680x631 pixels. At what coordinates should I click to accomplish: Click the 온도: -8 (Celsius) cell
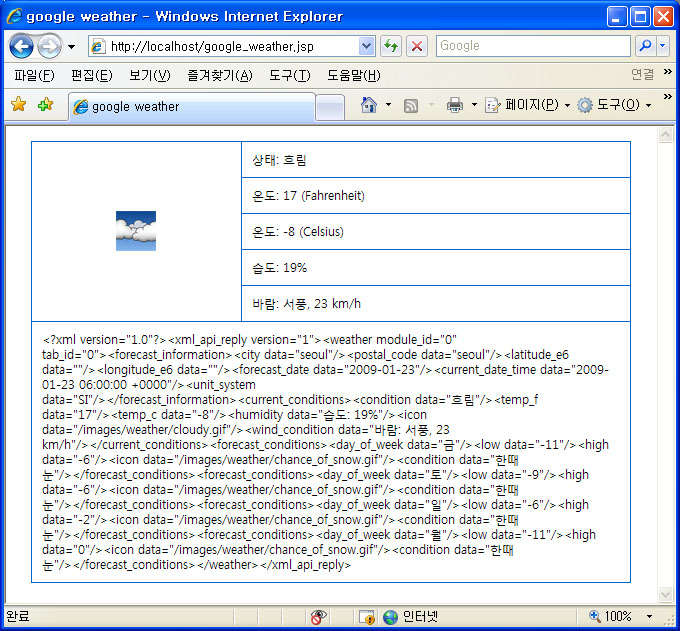coord(436,232)
